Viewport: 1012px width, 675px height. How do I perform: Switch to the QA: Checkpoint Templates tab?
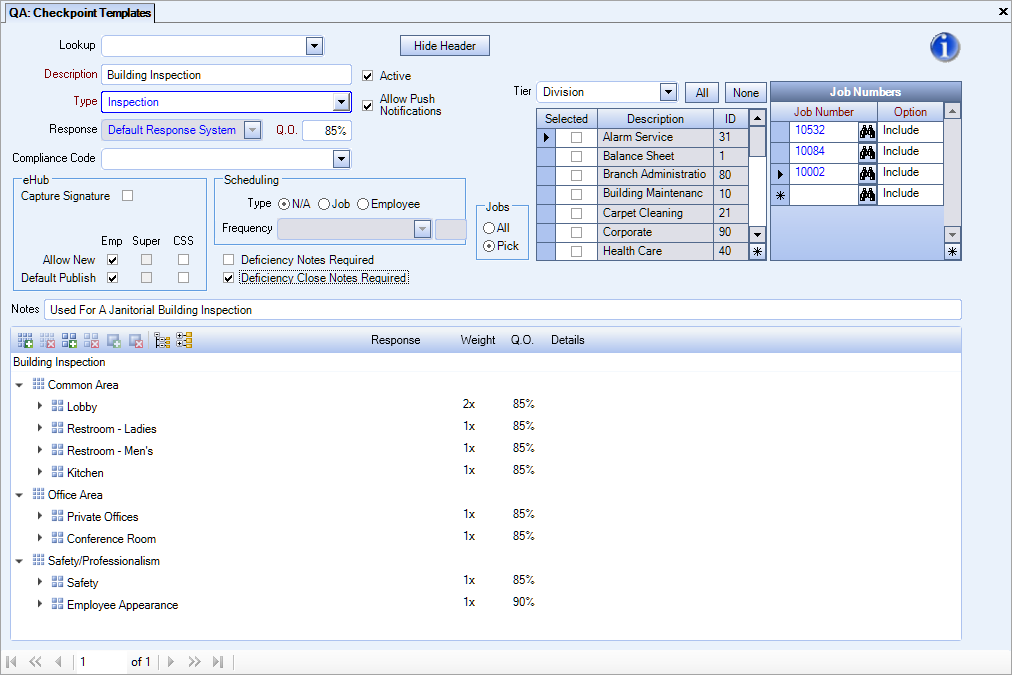coord(80,13)
